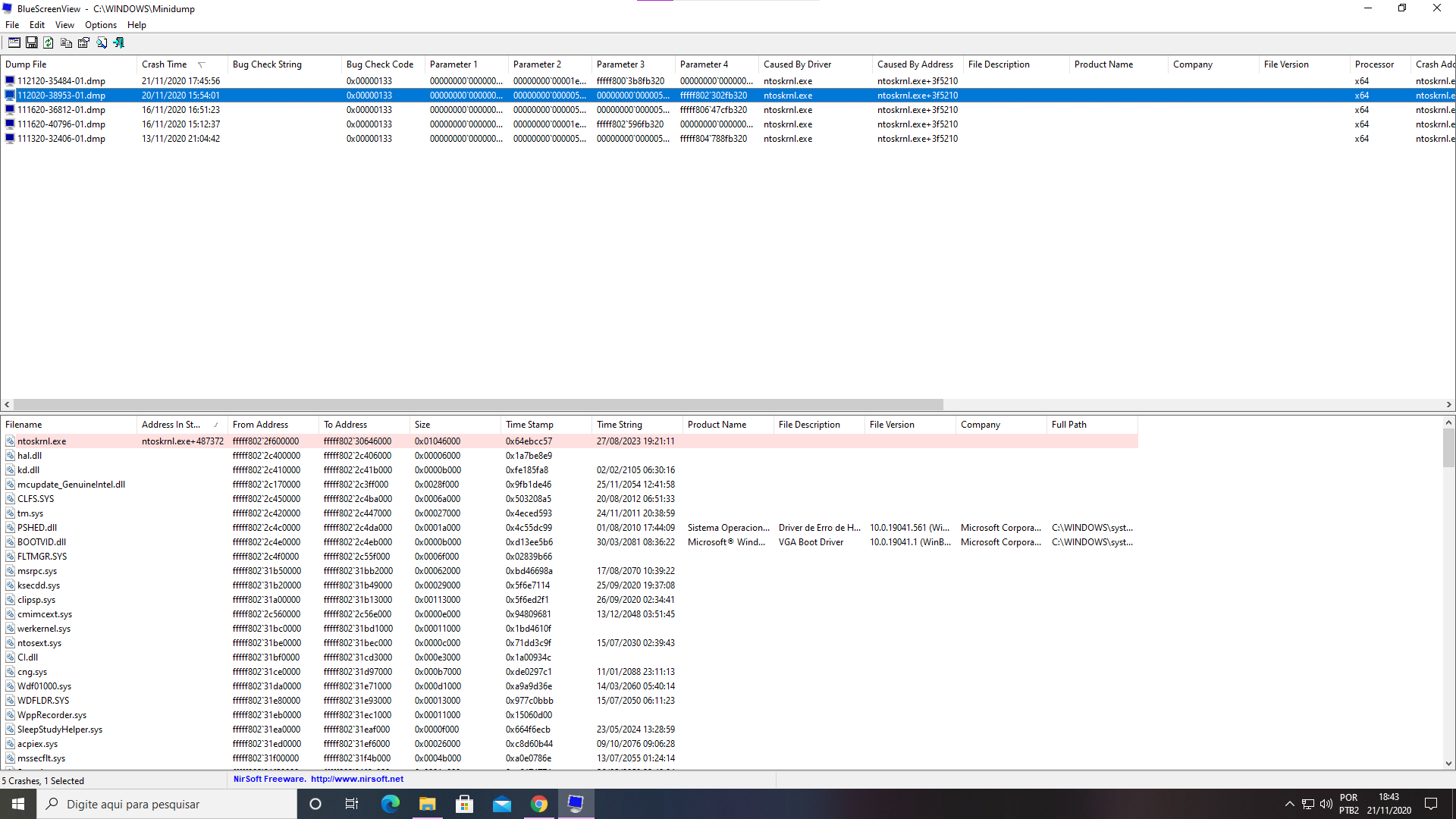Click dump icon of 111320-32406-01.dmp

pyautogui.click(x=10, y=138)
